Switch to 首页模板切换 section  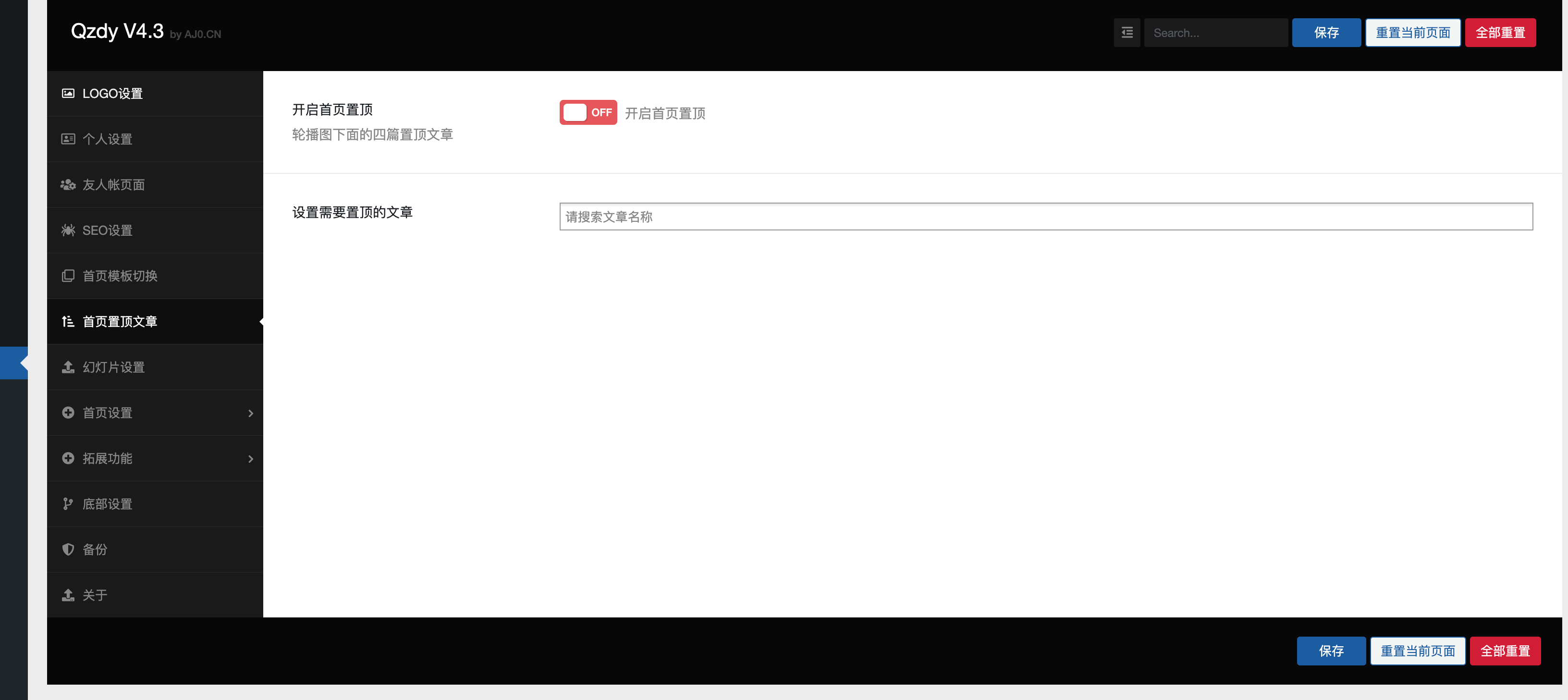pyautogui.click(x=155, y=276)
